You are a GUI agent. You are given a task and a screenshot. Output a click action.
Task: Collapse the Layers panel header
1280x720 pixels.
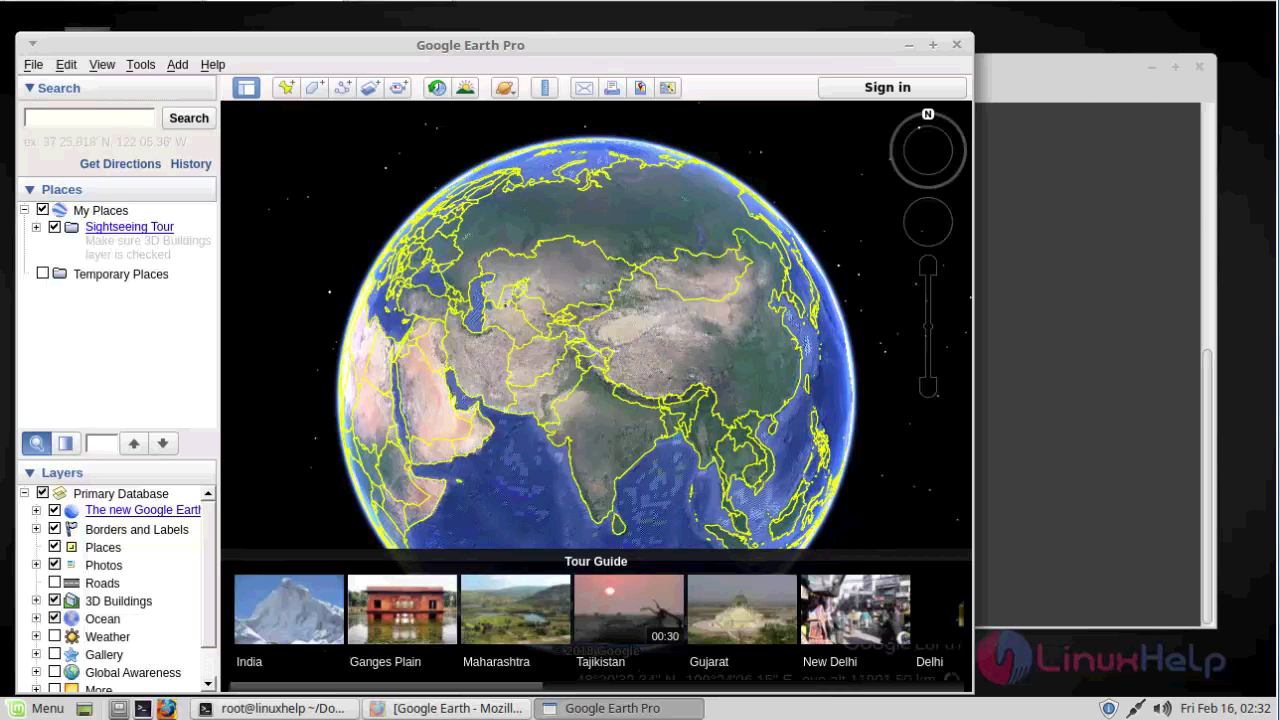point(117,472)
